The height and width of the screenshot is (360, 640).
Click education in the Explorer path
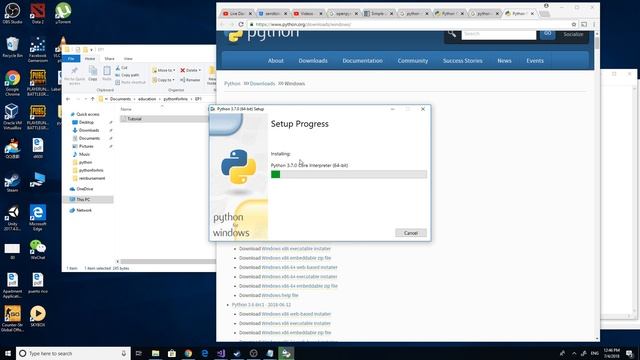click(147, 99)
